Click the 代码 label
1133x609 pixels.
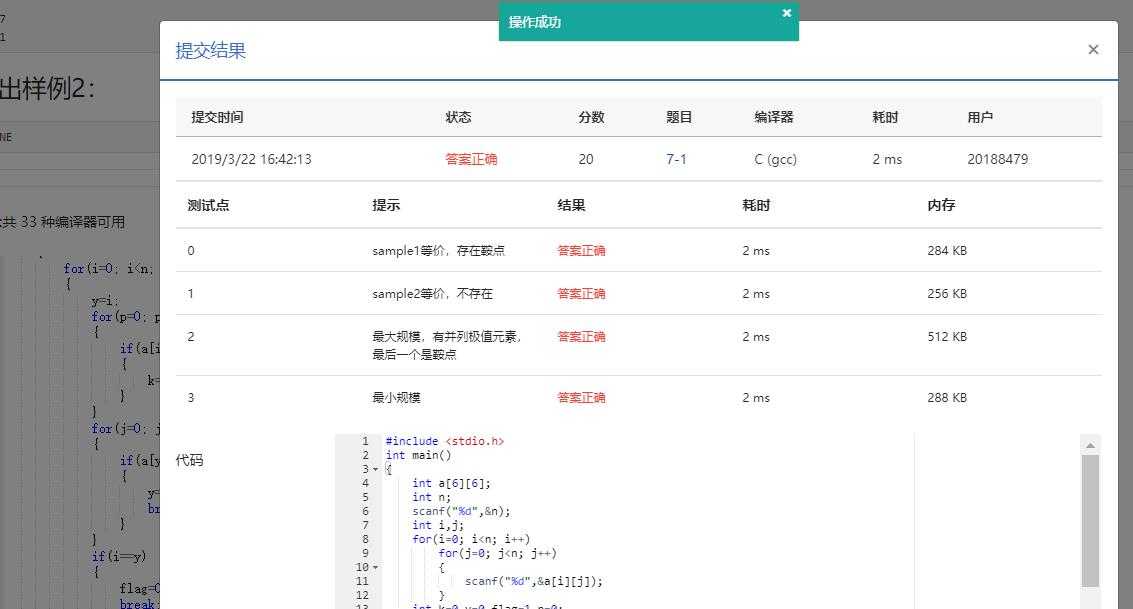point(189,460)
